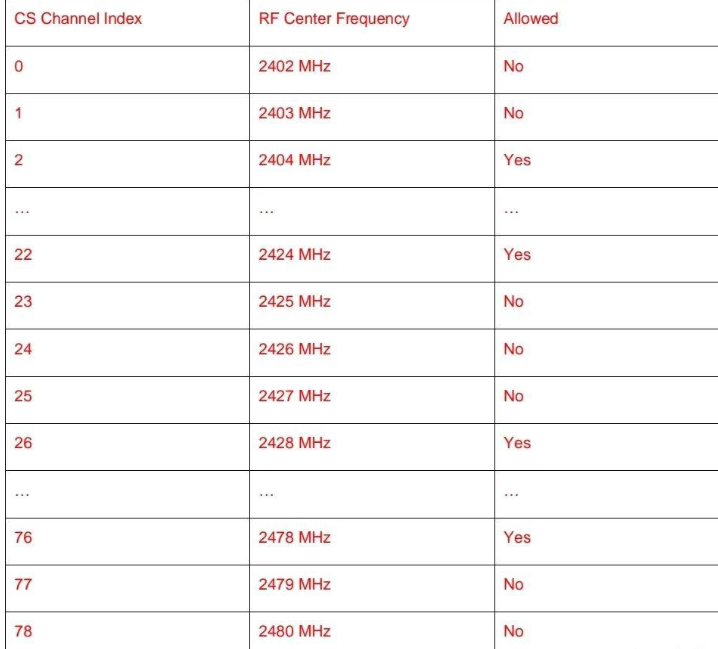The width and height of the screenshot is (718, 649).
Task: Click the RF Center Frequency column header
Action: click(334, 19)
